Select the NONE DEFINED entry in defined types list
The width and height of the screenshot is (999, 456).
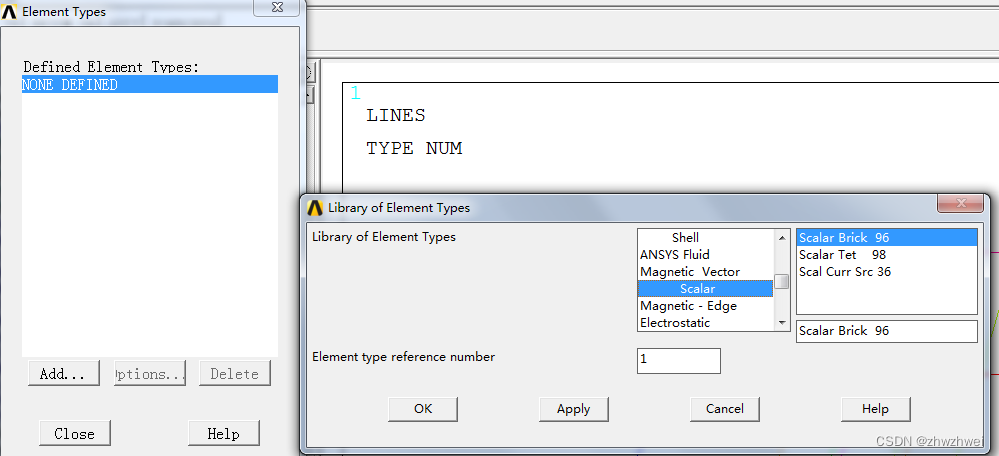[x=149, y=85]
